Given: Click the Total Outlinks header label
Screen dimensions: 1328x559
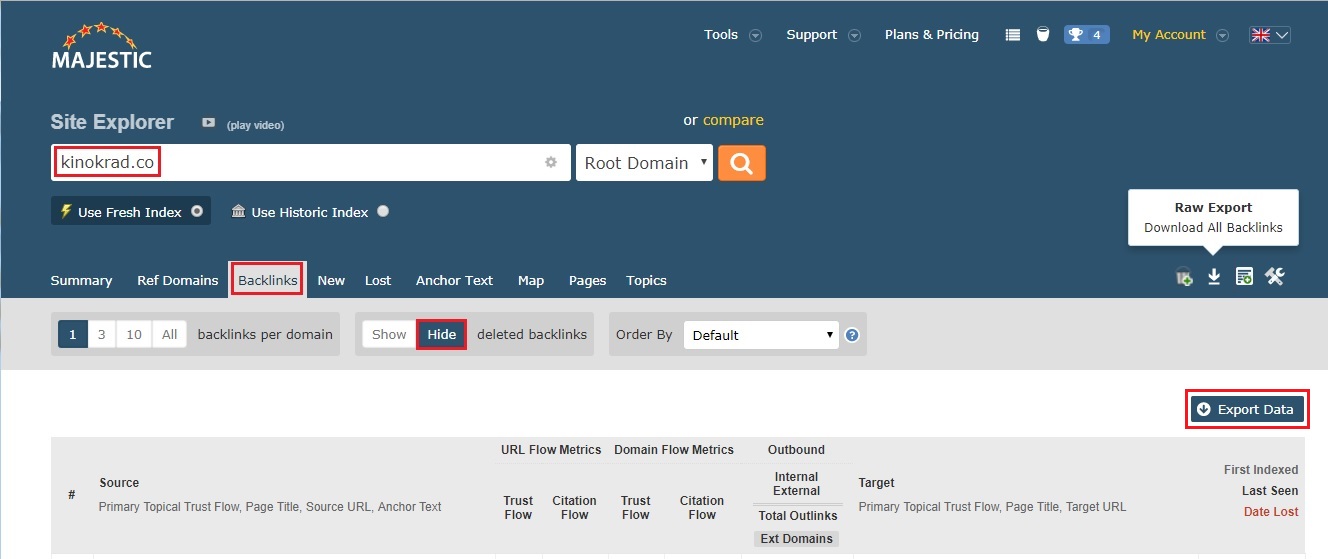Looking at the screenshot, I should [x=797, y=516].
